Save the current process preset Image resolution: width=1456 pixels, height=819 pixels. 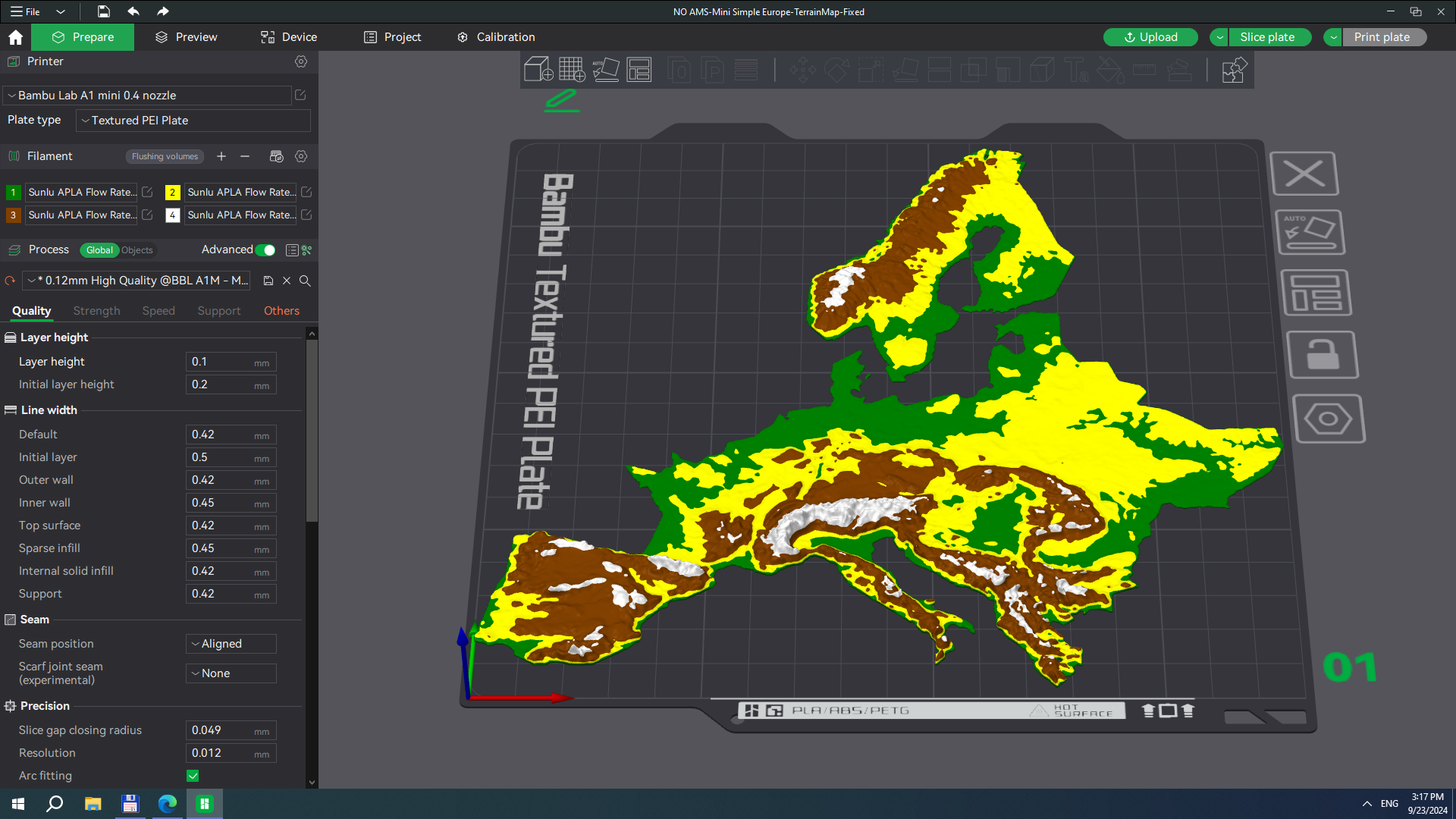click(268, 281)
